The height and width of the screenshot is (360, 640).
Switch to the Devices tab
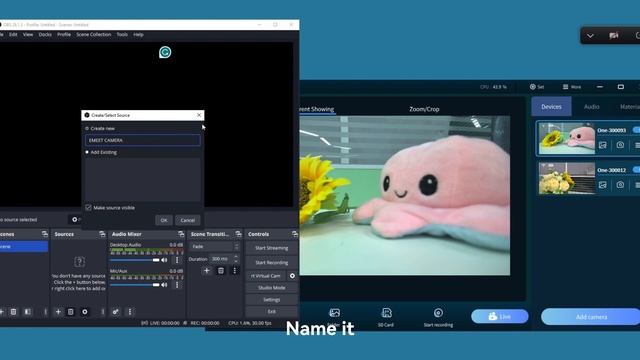551,107
